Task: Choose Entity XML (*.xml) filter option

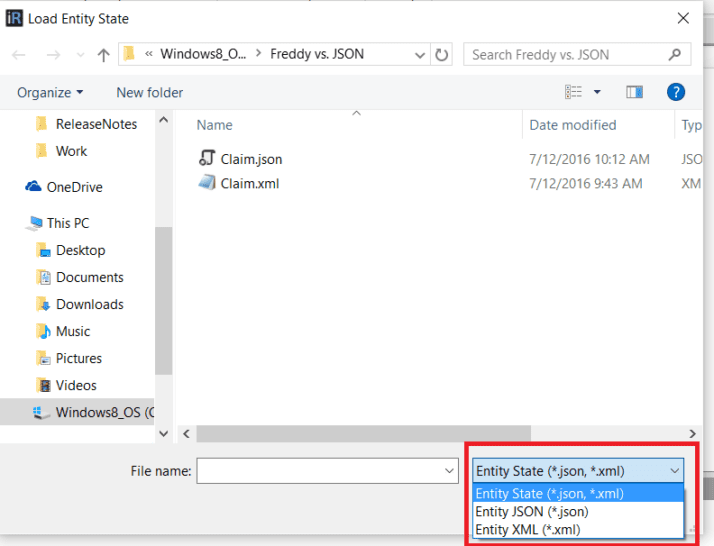Action: tap(527, 529)
